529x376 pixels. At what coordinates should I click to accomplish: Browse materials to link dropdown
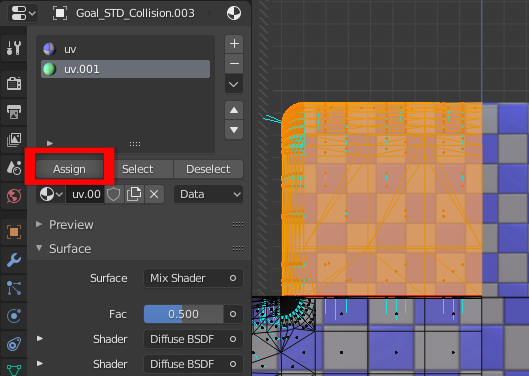point(51,194)
